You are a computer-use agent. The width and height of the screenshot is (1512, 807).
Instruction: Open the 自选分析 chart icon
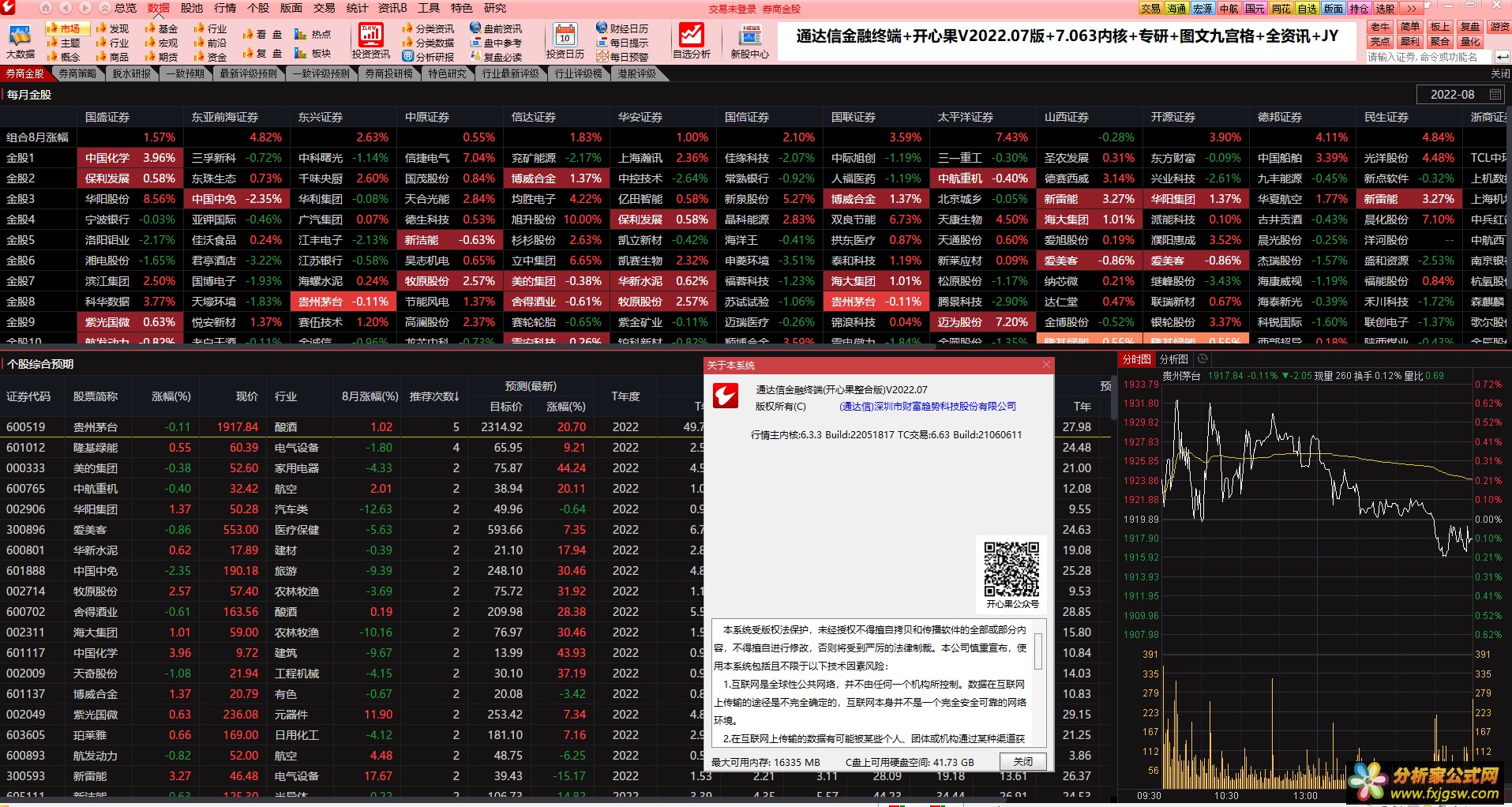point(691,42)
